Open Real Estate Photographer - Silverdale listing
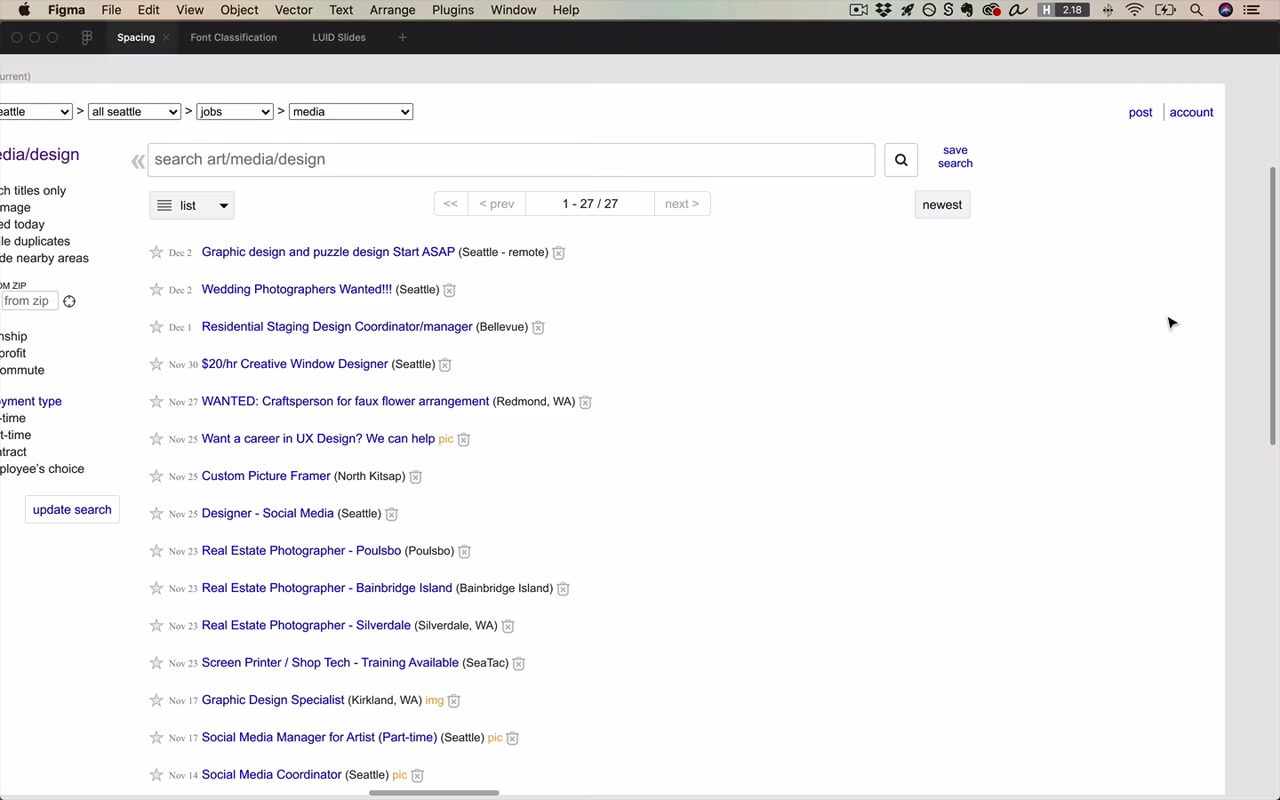The image size is (1280, 800). click(x=306, y=625)
